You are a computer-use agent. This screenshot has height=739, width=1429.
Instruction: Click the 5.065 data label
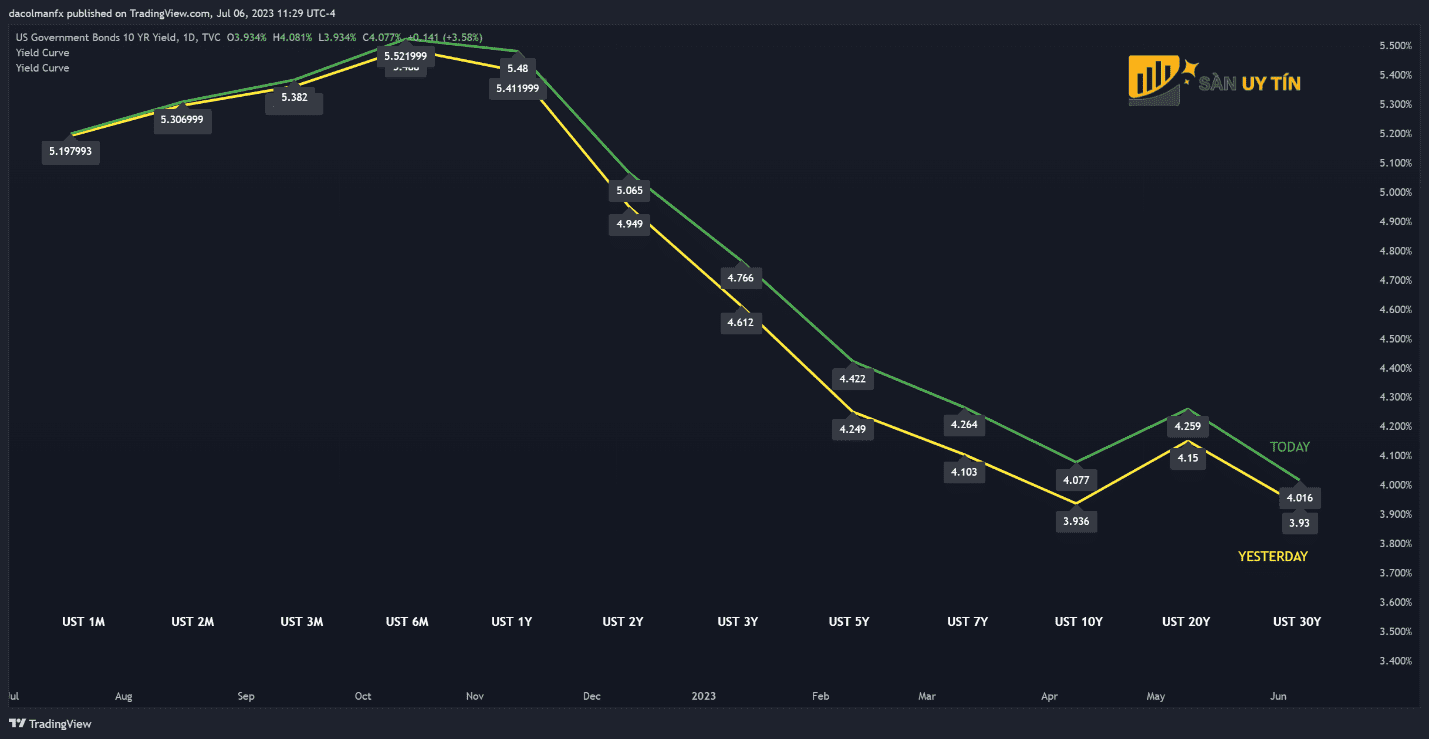coord(631,190)
